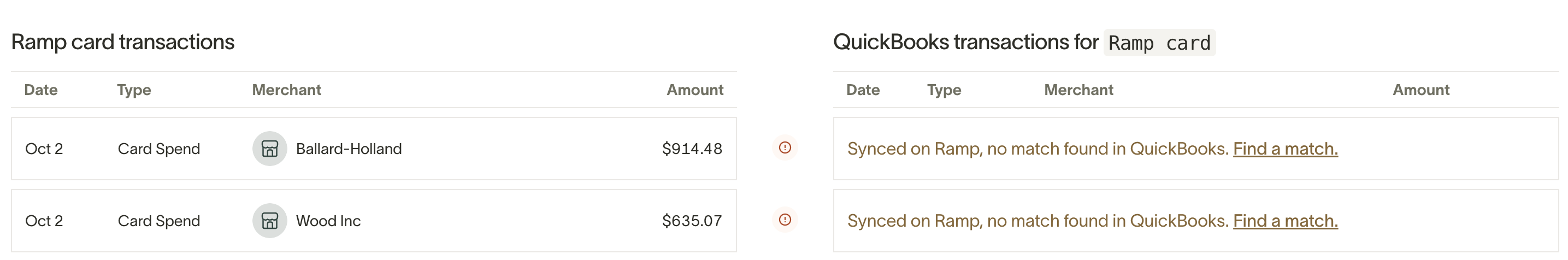The width and height of the screenshot is (1568, 260).
Task: Click the Ballard-Holland merchant store icon
Action: (270, 149)
